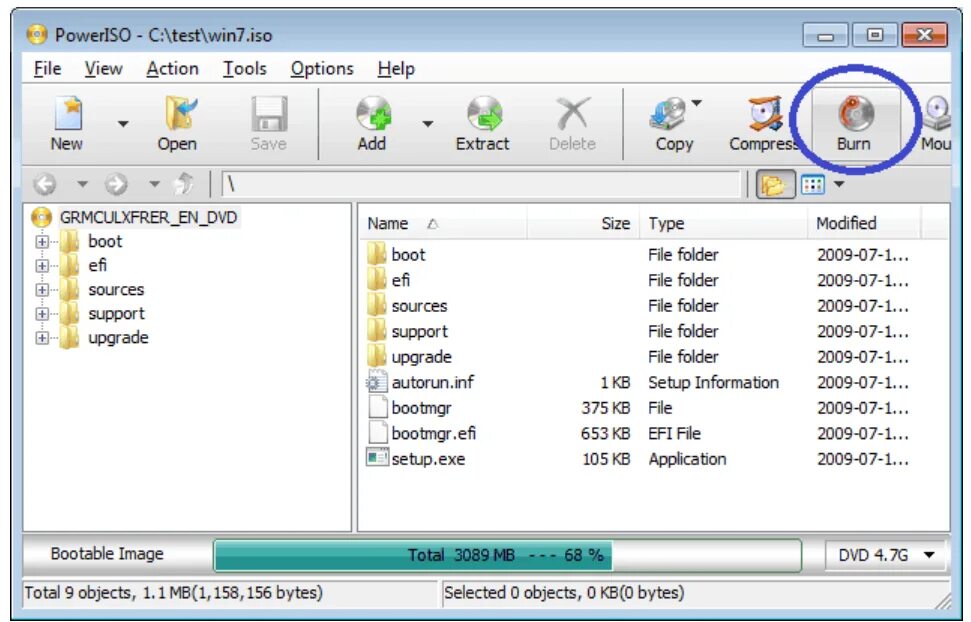Click the Burn disc icon
This screenshot has width=971, height=622.
(x=856, y=114)
